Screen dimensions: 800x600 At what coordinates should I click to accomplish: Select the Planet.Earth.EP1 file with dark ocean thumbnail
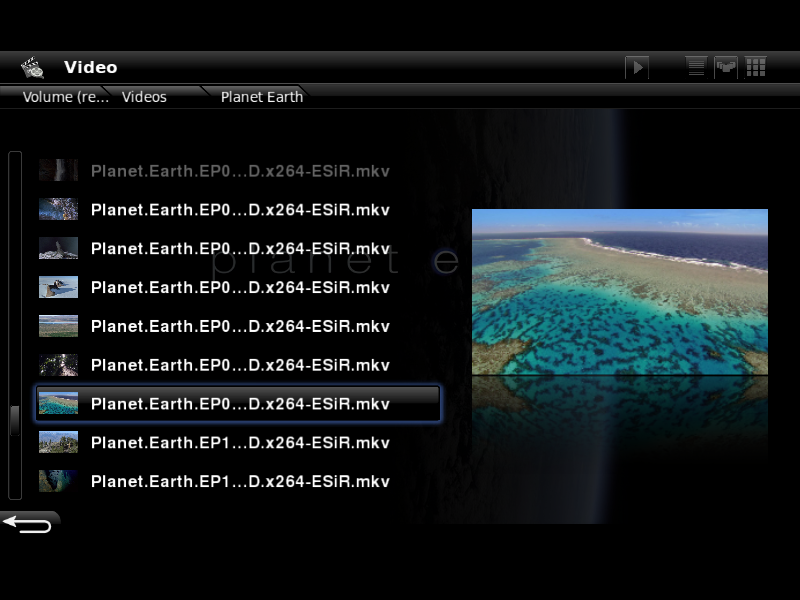click(x=214, y=481)
